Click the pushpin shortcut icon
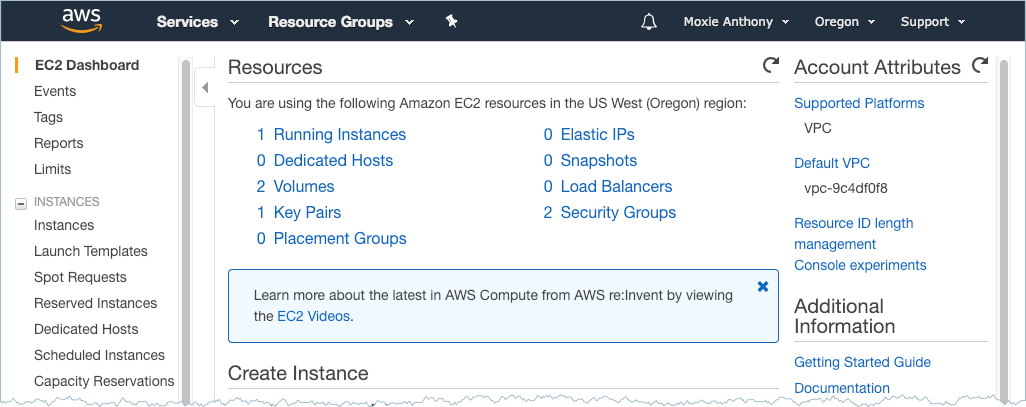 click(x=451, y=22)
